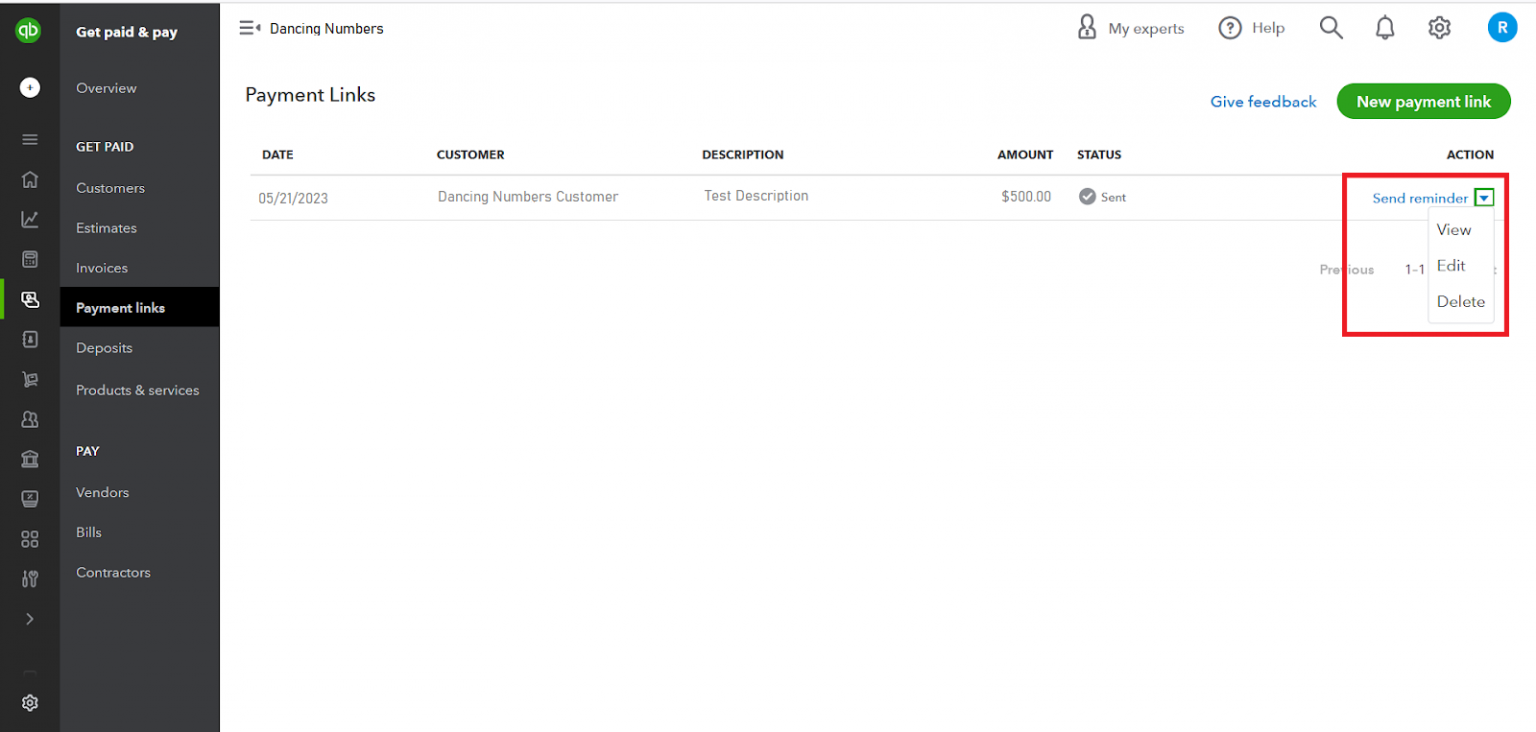Select Vendors under the PAY section

pyautogui.click(x=101, y=492)
